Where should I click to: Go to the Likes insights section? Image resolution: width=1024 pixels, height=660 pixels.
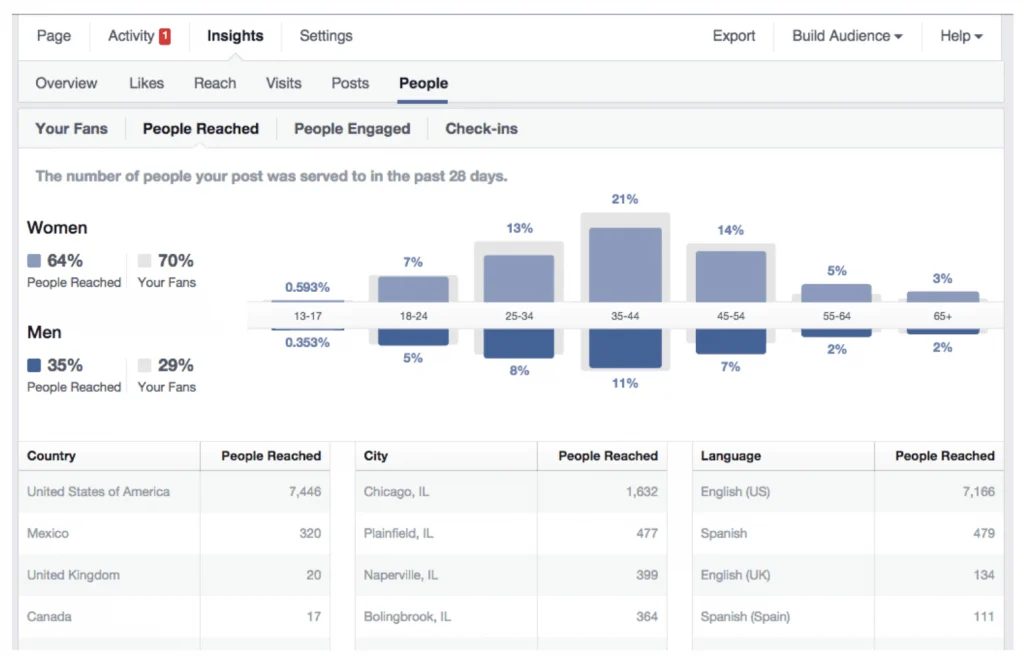click(x=146, y=84)
